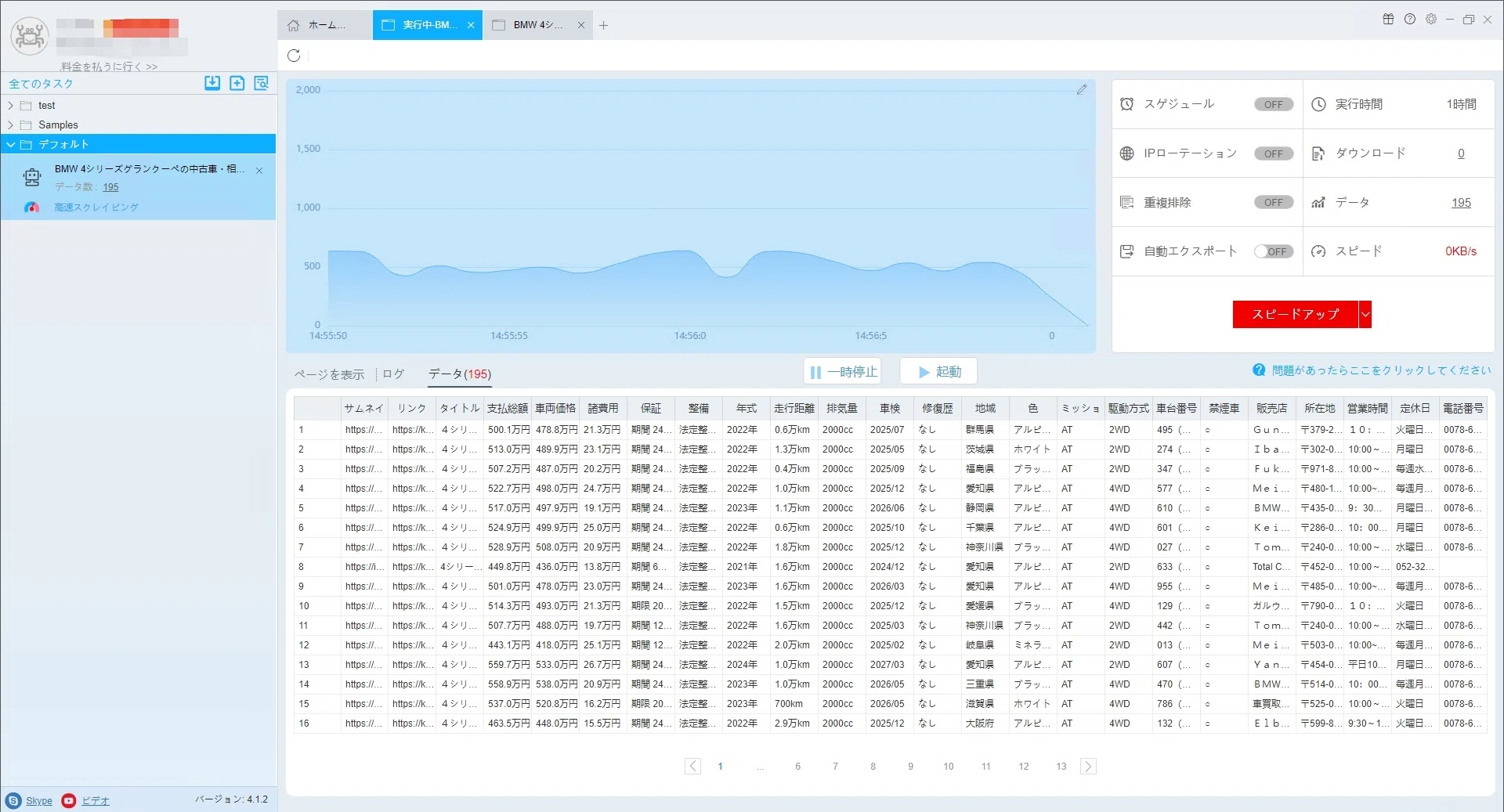The height and width of the screenshot is (812, 1504).
Task: Open settings gear icon in title bar
Action: [1431, 19]
